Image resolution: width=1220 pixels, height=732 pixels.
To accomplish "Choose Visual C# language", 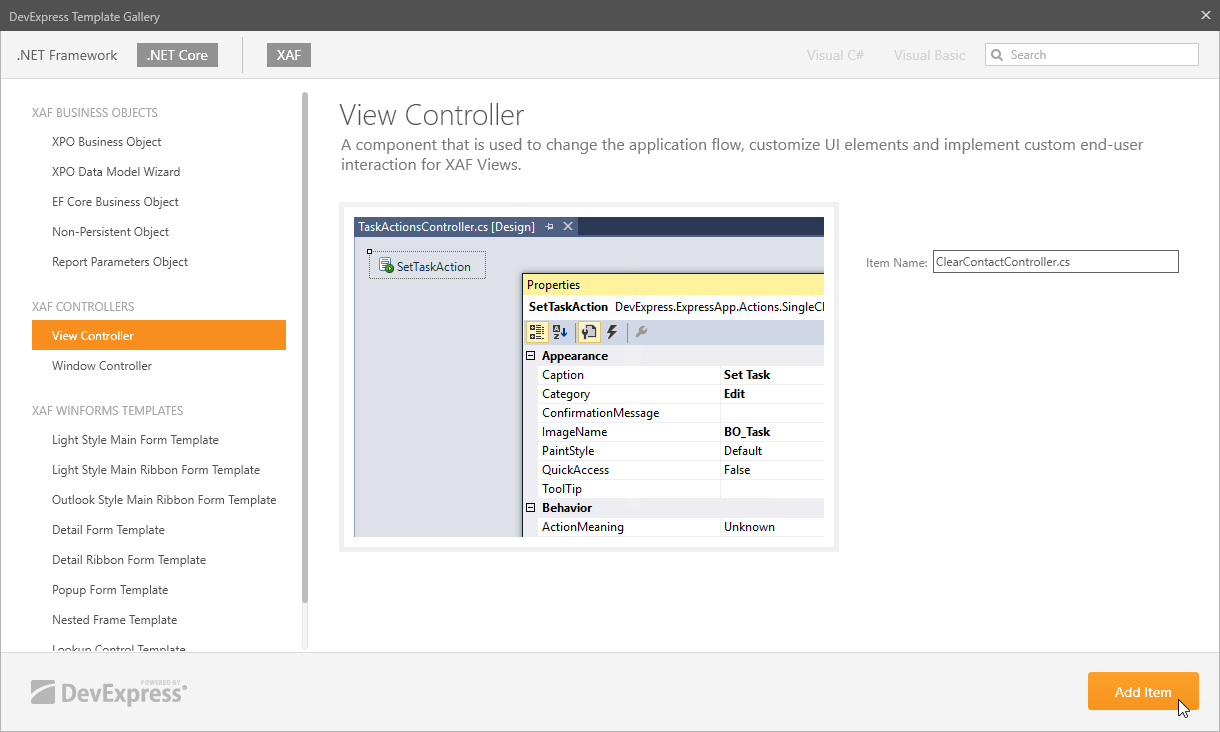I will click(835, 55).
